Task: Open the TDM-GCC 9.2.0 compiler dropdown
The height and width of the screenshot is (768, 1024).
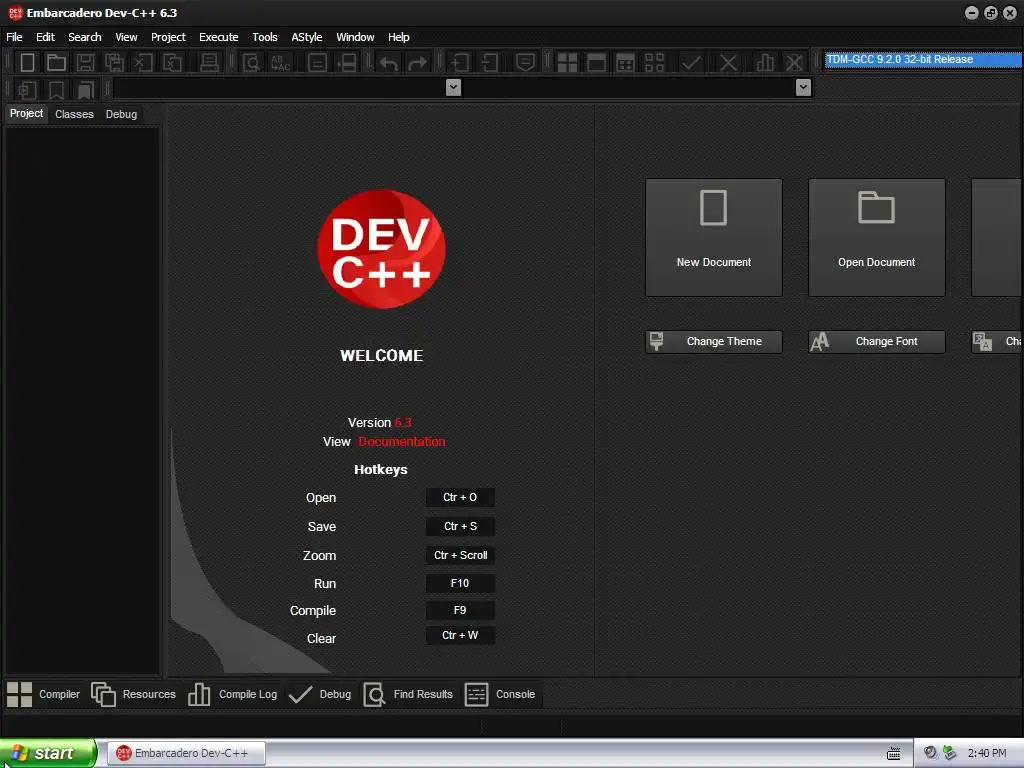Action: (x=923, y=59)
